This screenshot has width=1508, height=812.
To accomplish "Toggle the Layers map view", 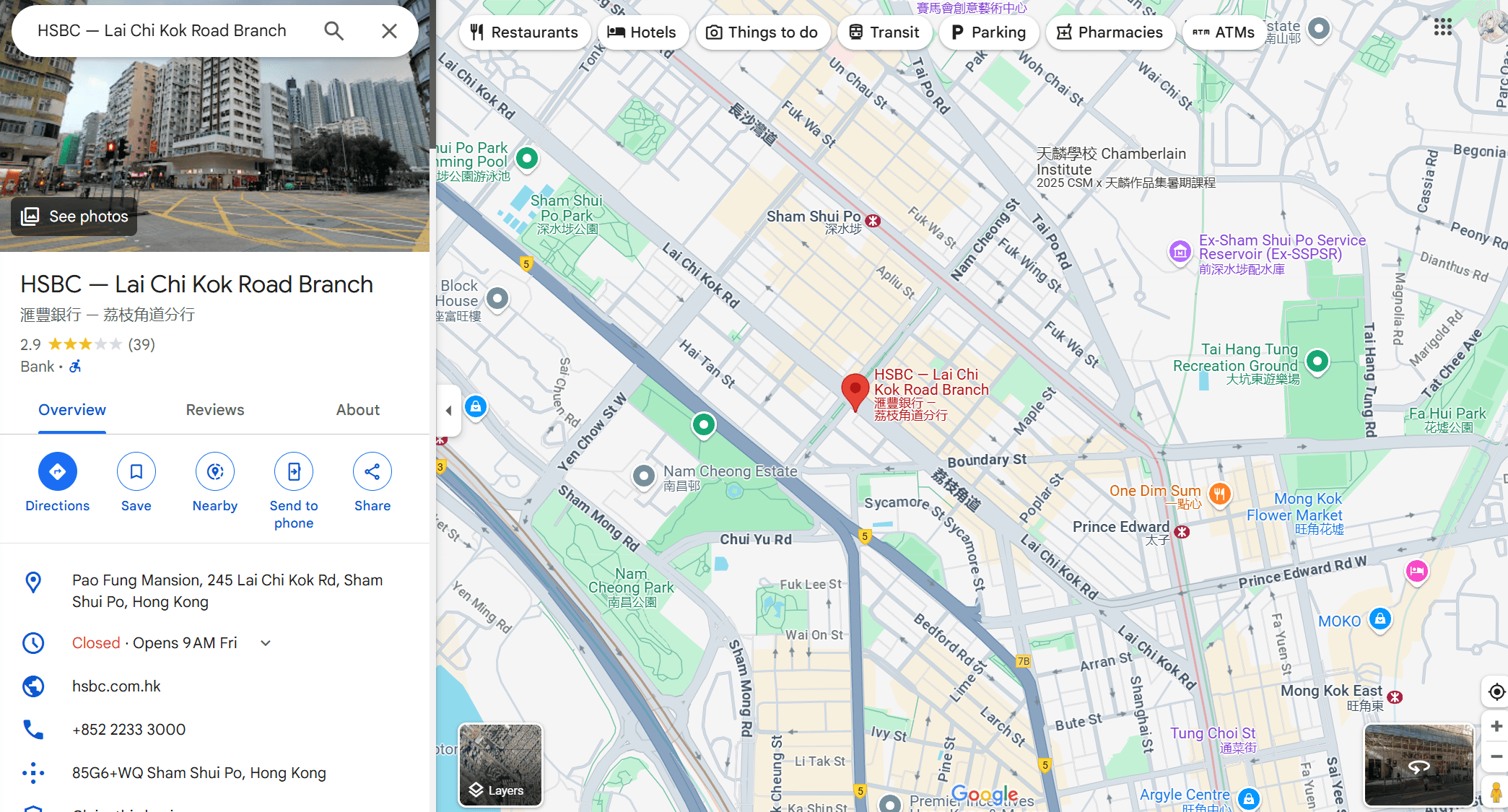I will (x=500, y=765).
